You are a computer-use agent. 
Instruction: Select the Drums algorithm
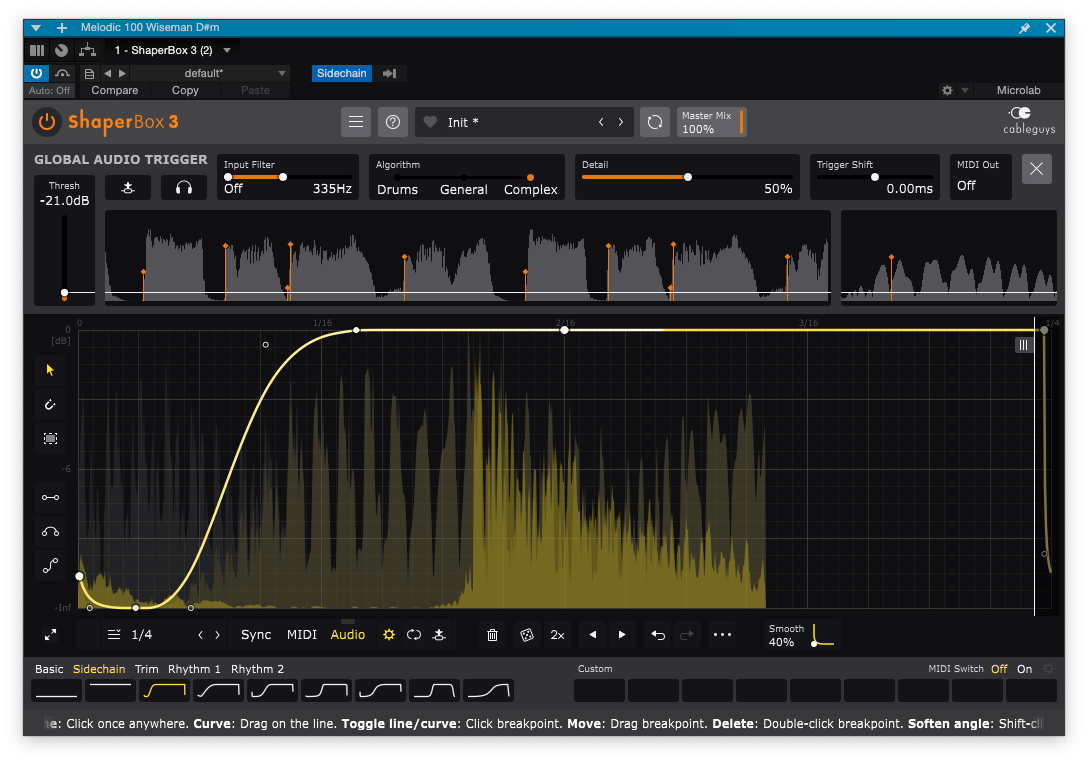397,189
